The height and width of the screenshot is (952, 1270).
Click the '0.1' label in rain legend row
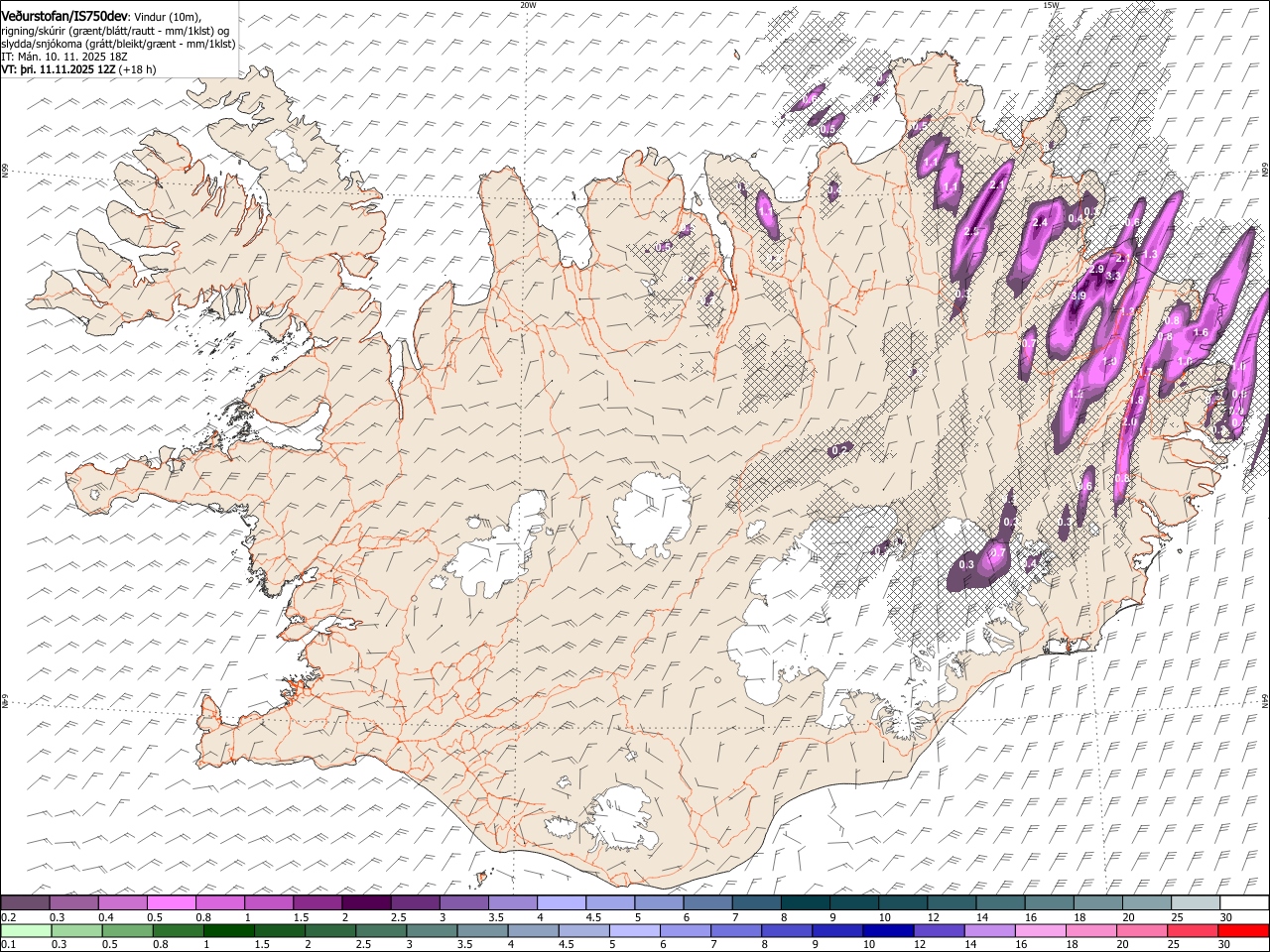click(8, 944)
